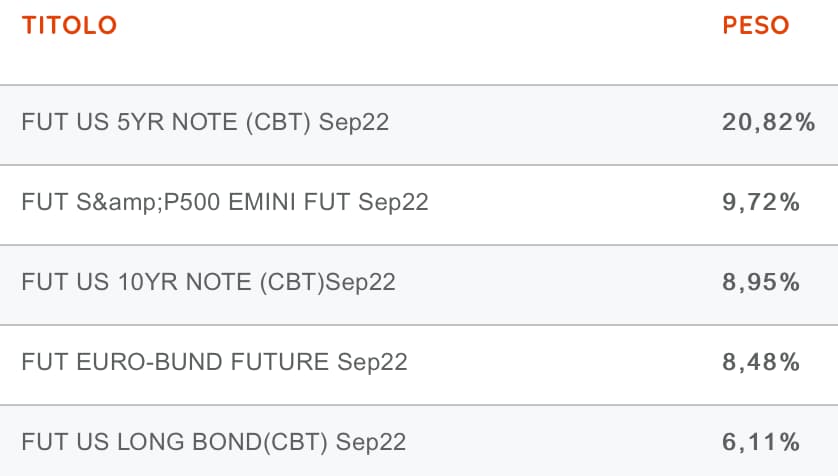838x476 pixels.
Task: Click (CBT) in the 5YR NOTE row
Action: tap(283, 123)
